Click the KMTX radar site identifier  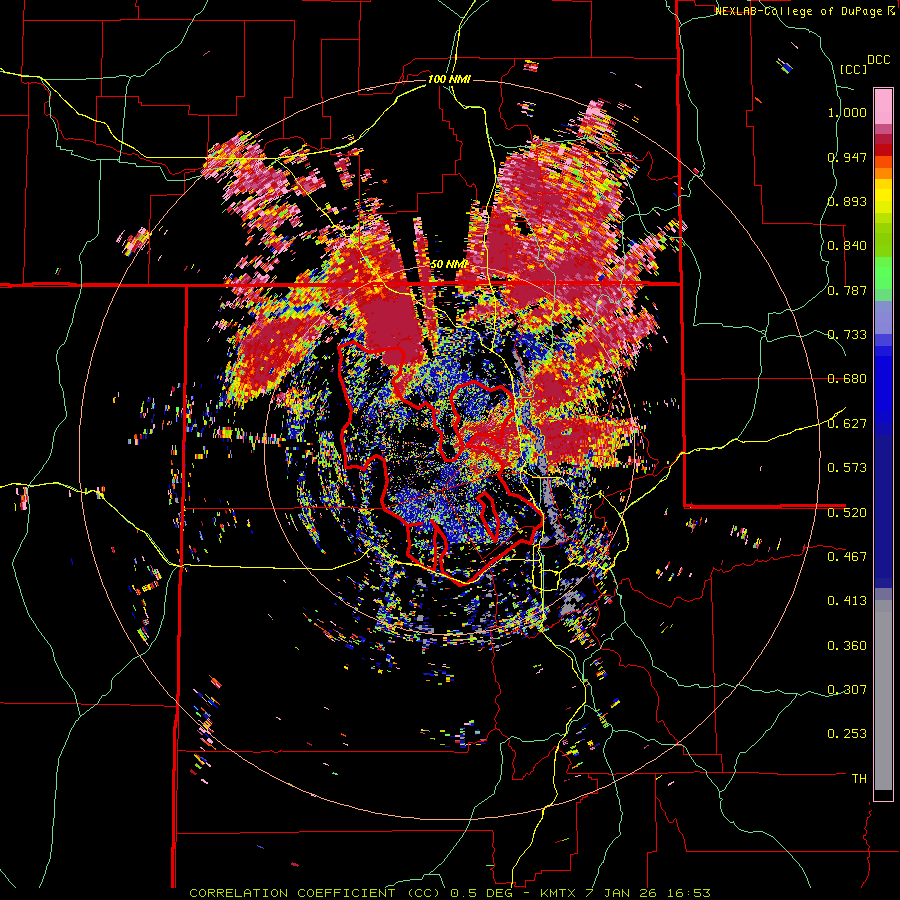point(558,893)
